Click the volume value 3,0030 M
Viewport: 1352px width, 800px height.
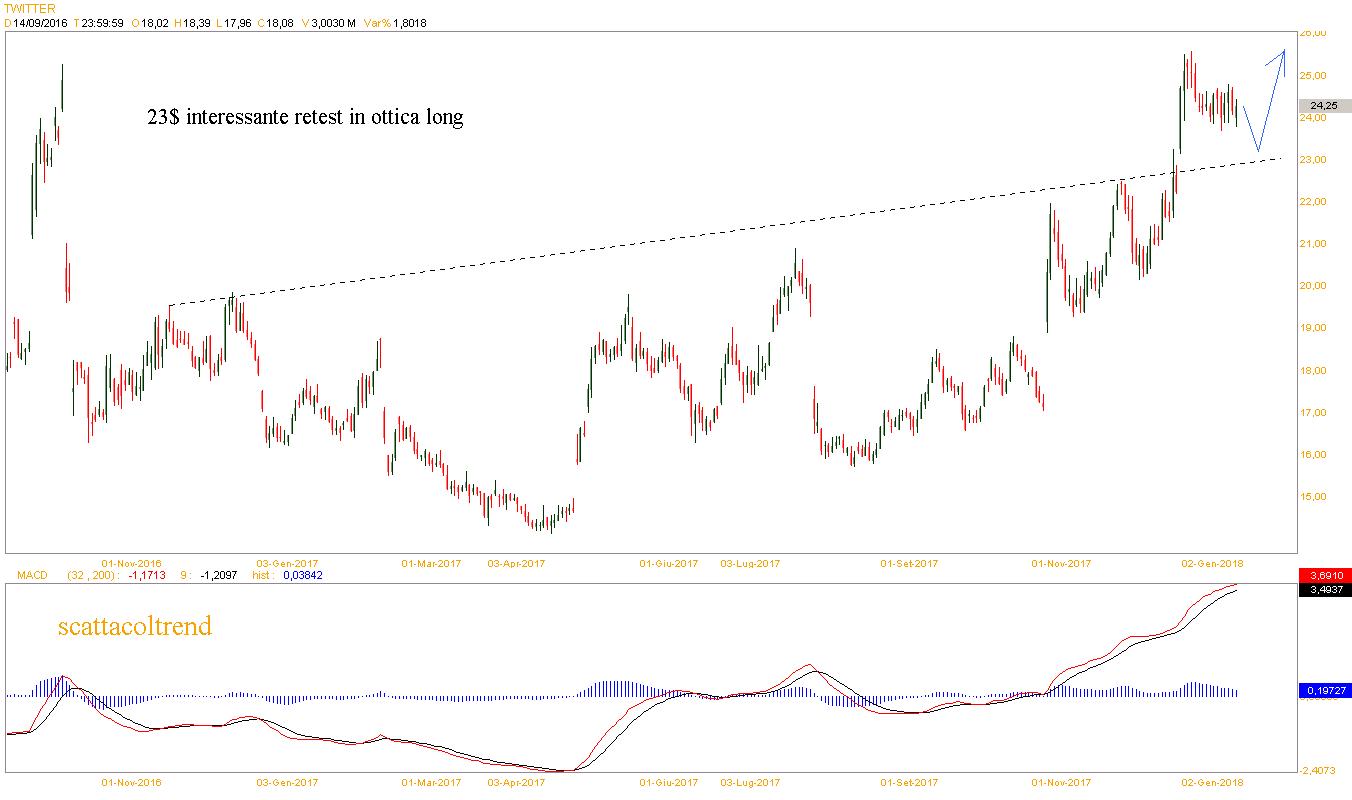pyautogui.click(x=334, y=23)
